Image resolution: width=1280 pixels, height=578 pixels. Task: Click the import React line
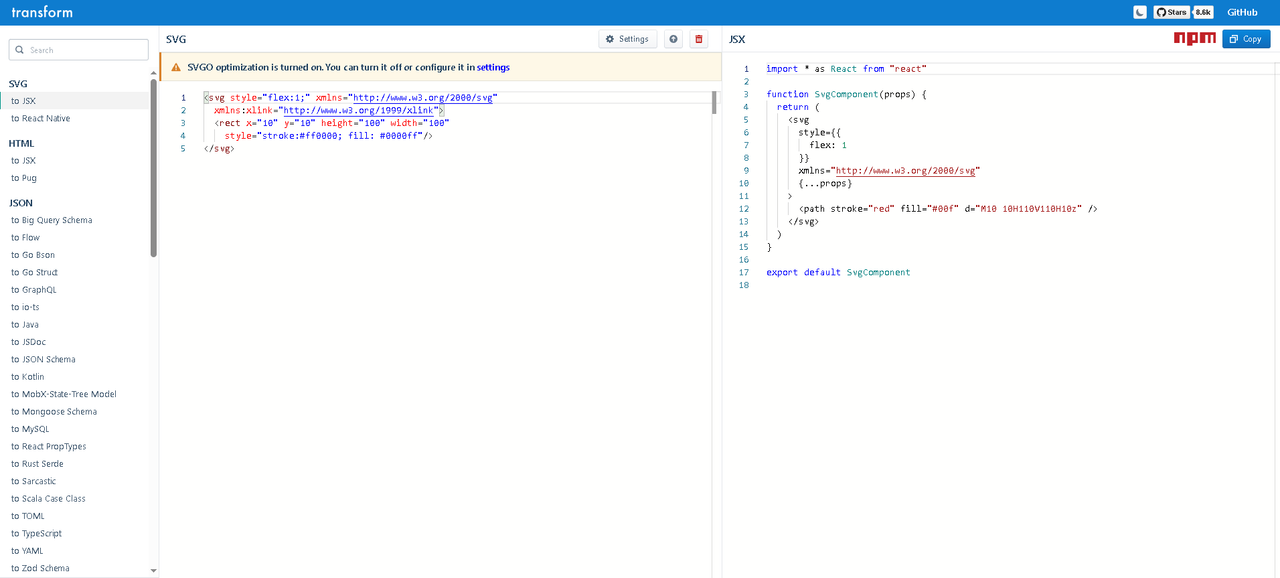click(x=846, y=69)
